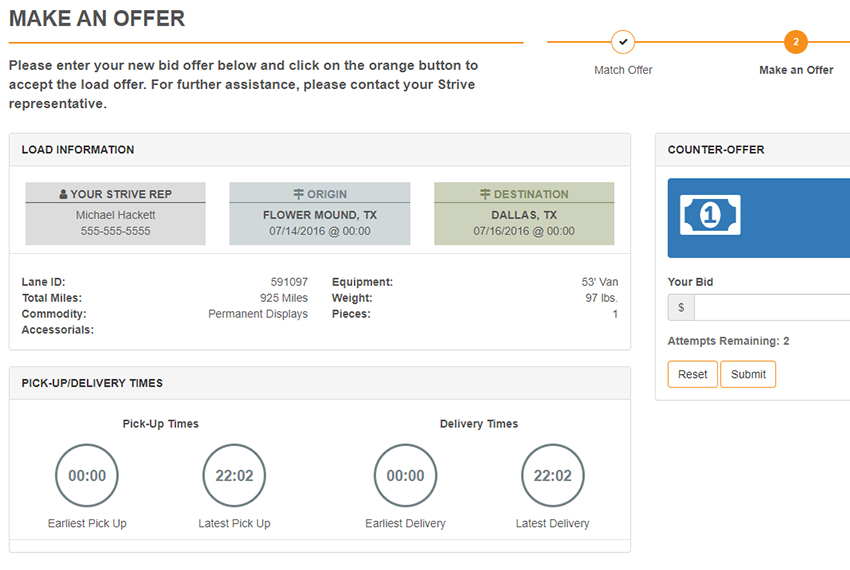Click the Latest Delivery caption
850x570 pixels.
[x=552, y=523]
